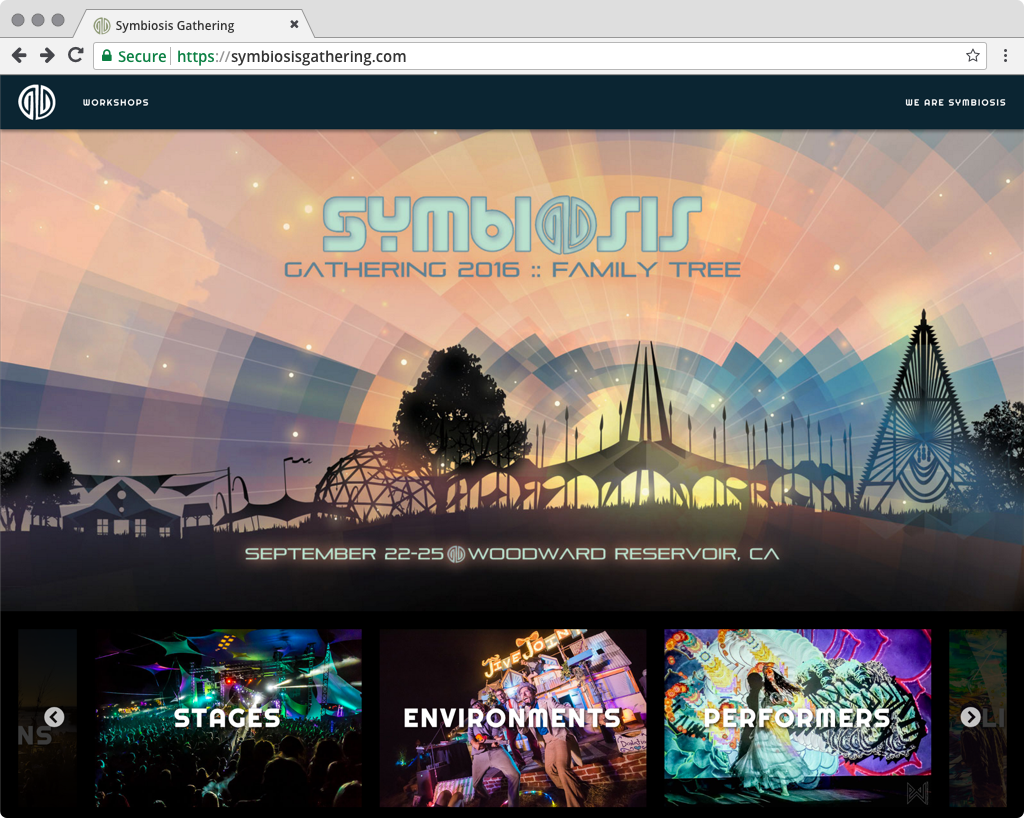Show the next carousel slide
Screen dimensions: 1024x818
[970, 717]
